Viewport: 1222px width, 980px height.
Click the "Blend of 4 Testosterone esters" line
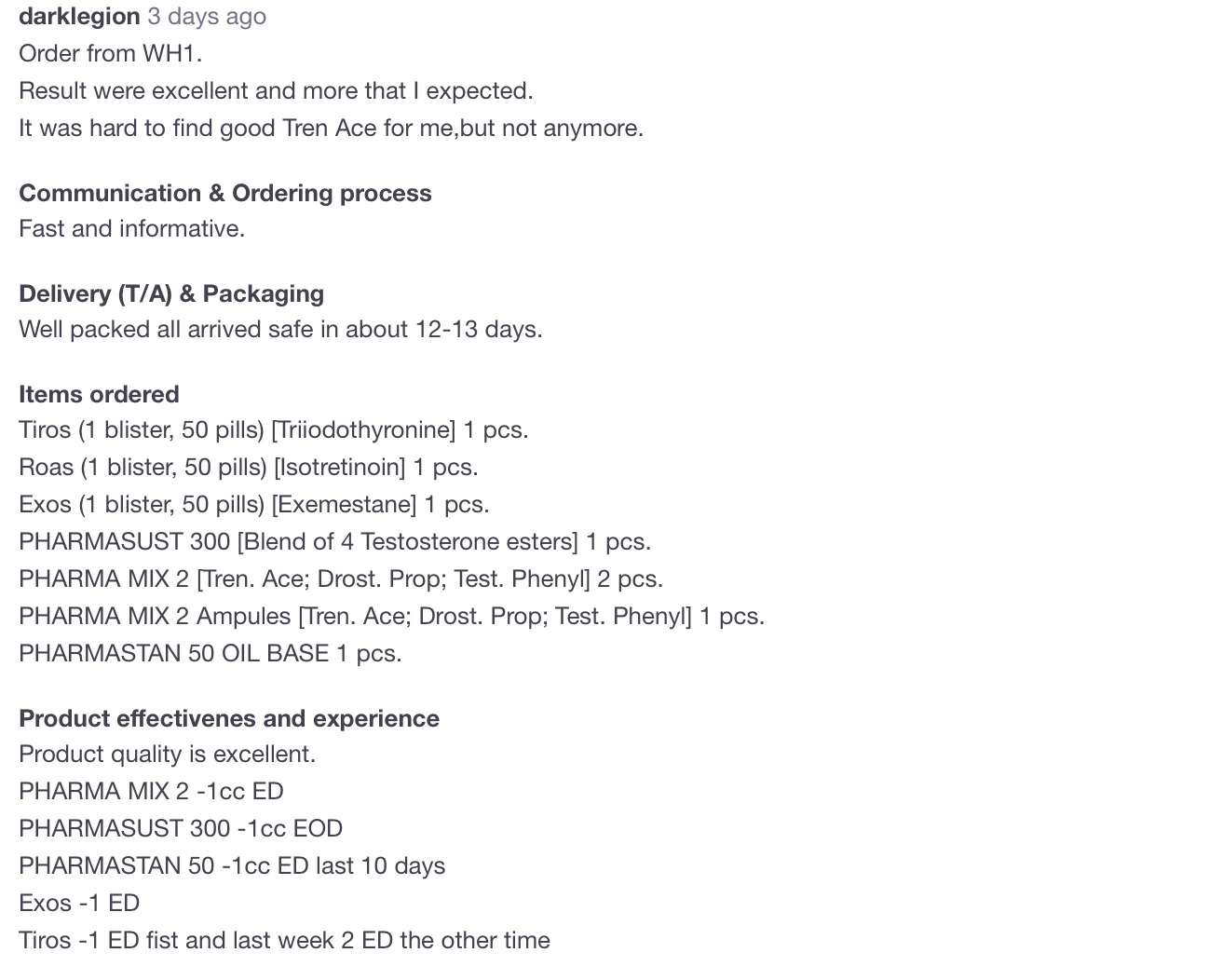pos(334,541)
